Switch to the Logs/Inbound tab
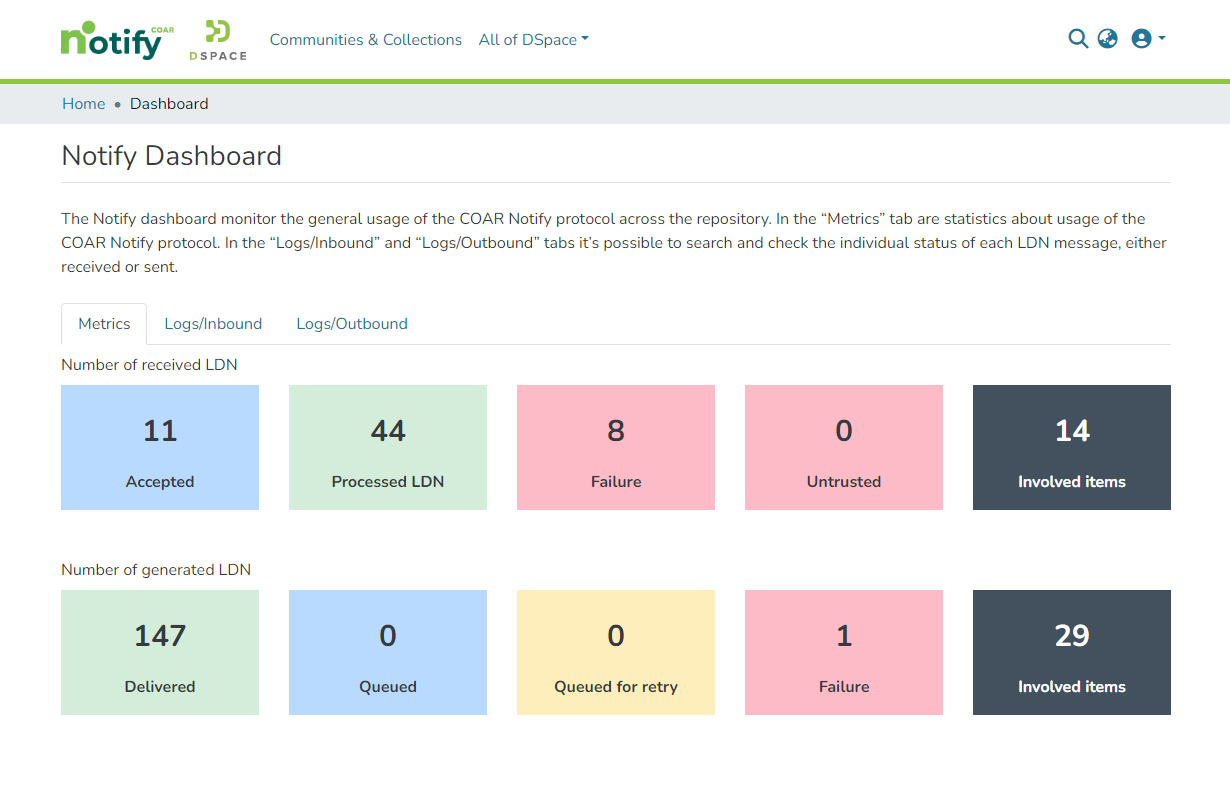This screenshot has height=785, width=1230. click(x=213, y=324)
